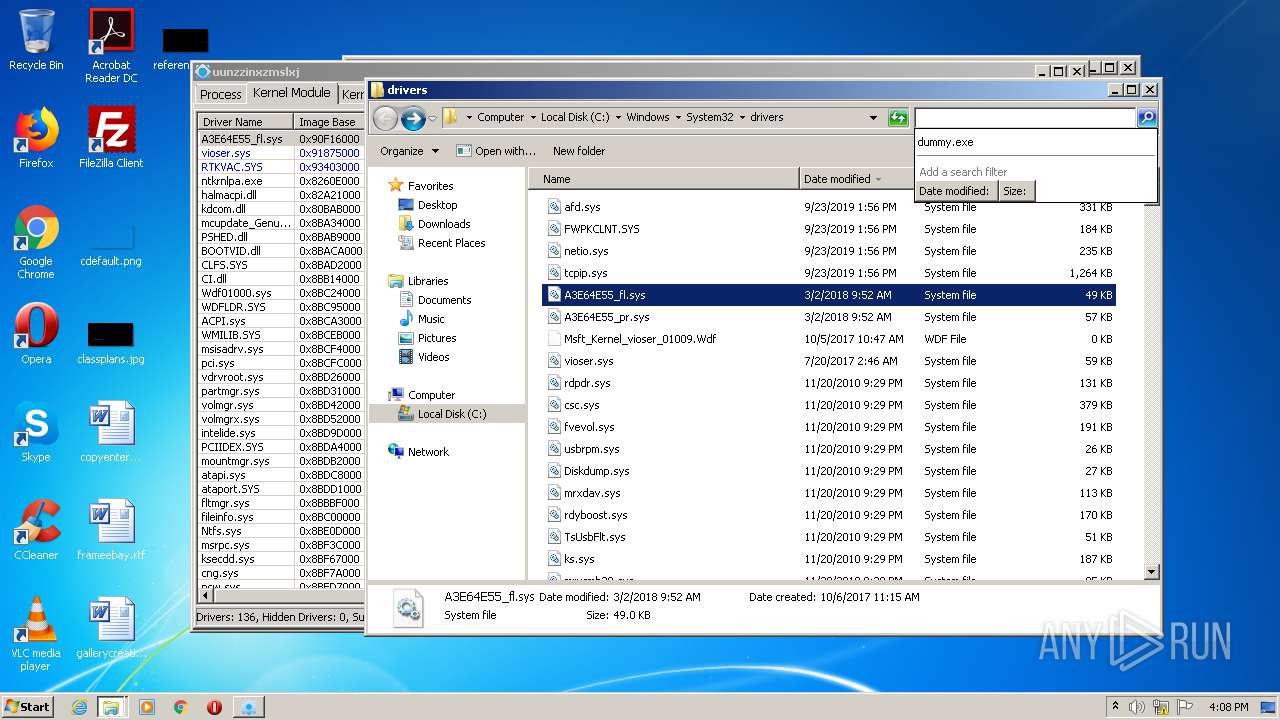This screenshot has width=1280, height=720.
Task: Add Size search filter
Action: pyautogui.click(x=1015, y=191)
